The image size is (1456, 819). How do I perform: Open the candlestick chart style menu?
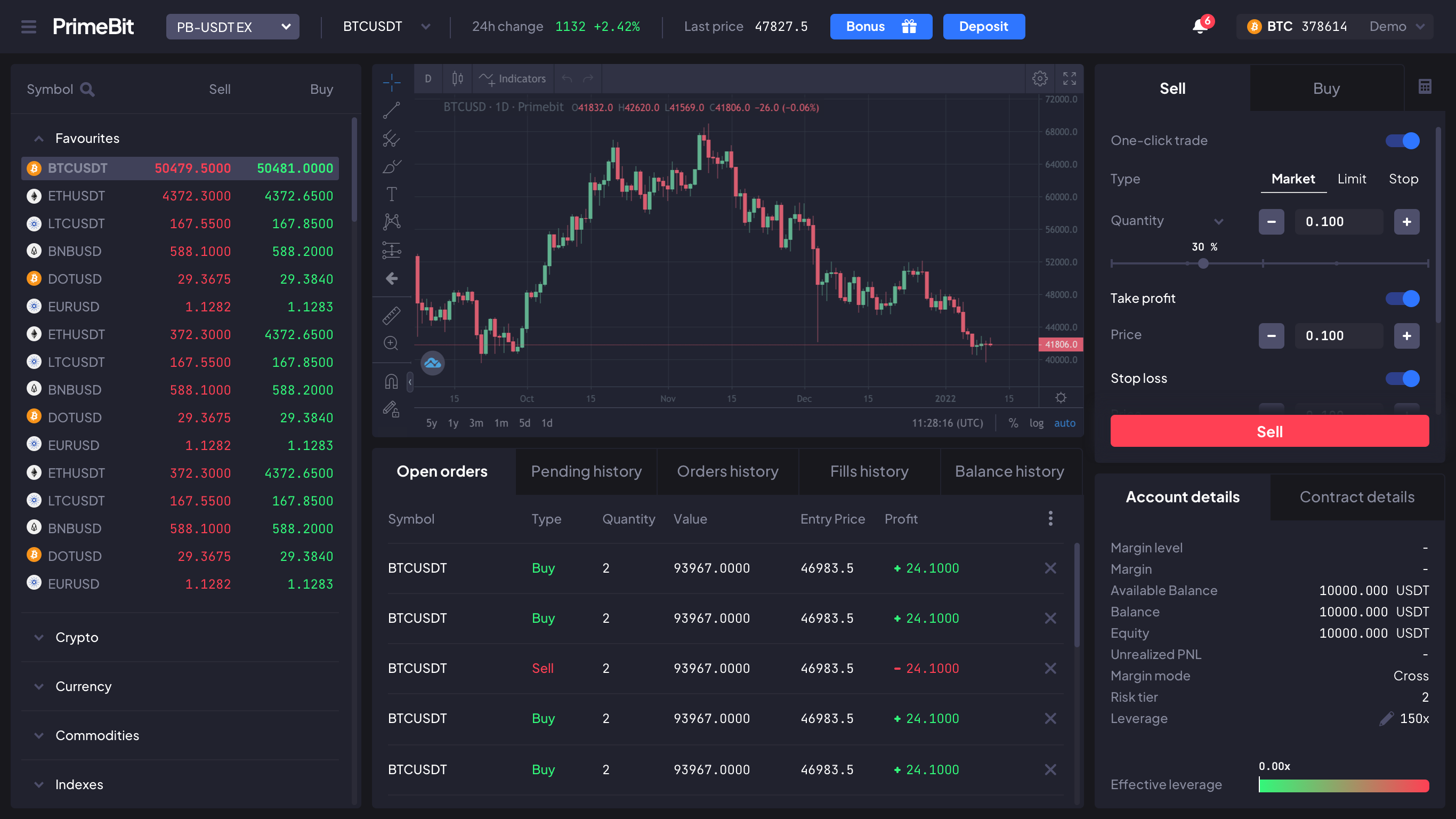pyautogui.click(x=457, y=78)
